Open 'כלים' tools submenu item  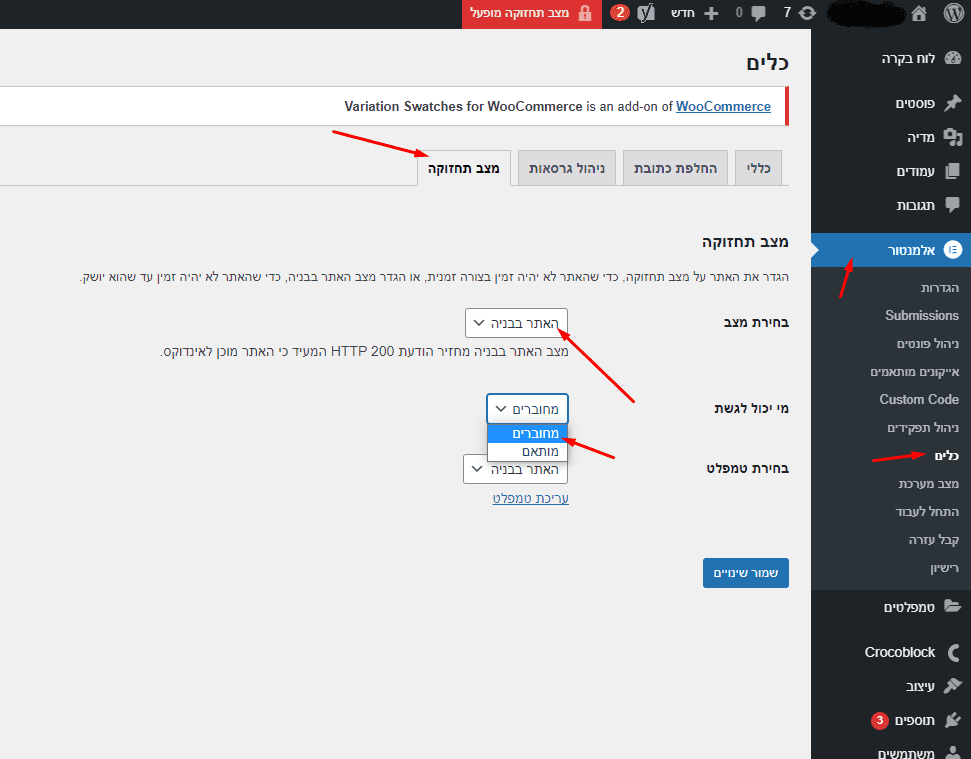[x=946, y=456]
